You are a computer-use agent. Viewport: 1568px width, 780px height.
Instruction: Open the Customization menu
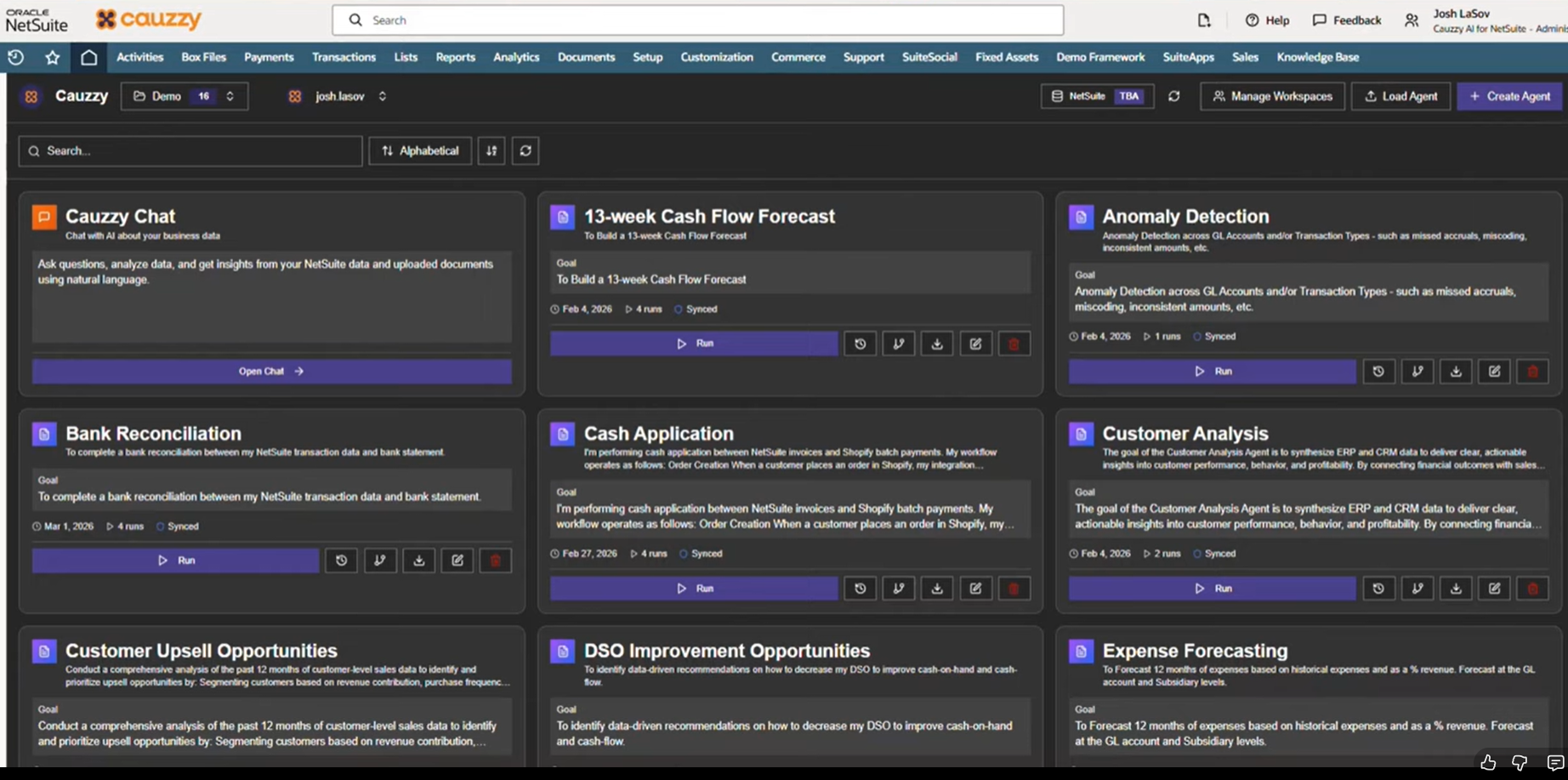pos(717,57)
